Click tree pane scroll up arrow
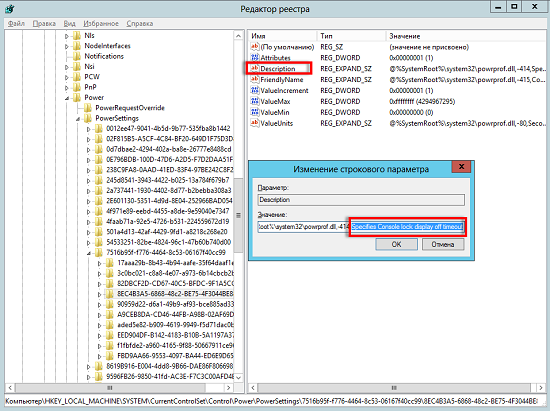Screen dimensions: 550x411 (239, 36)
